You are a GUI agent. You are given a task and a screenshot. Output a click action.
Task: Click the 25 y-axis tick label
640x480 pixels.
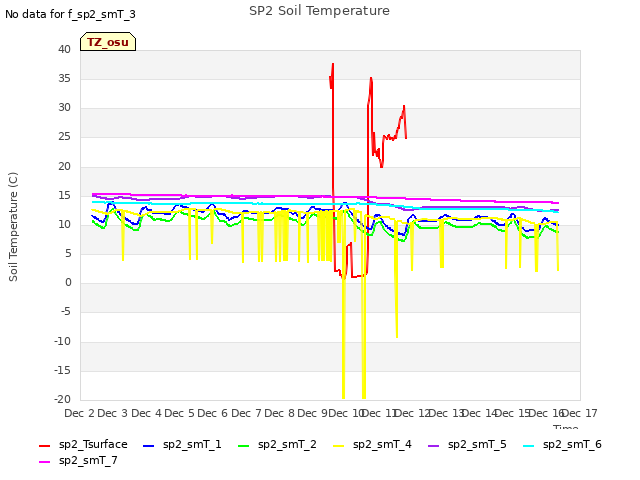64,137
